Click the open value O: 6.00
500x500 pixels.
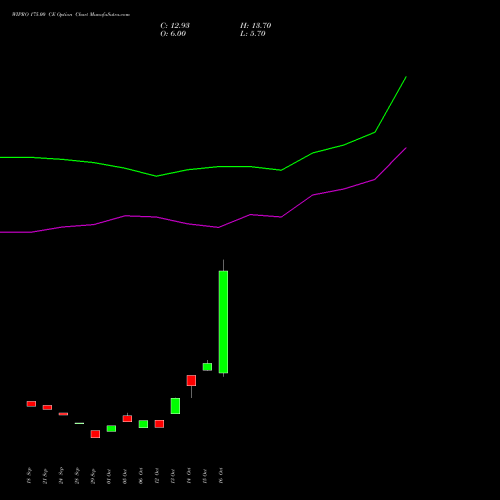173,34
